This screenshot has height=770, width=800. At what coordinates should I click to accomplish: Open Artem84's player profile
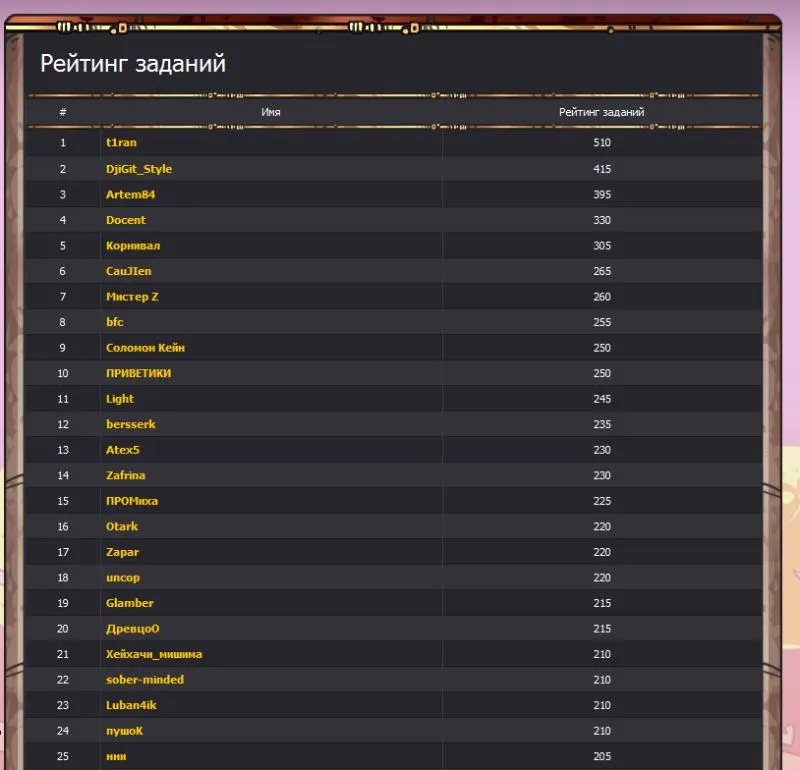[130, 194]
